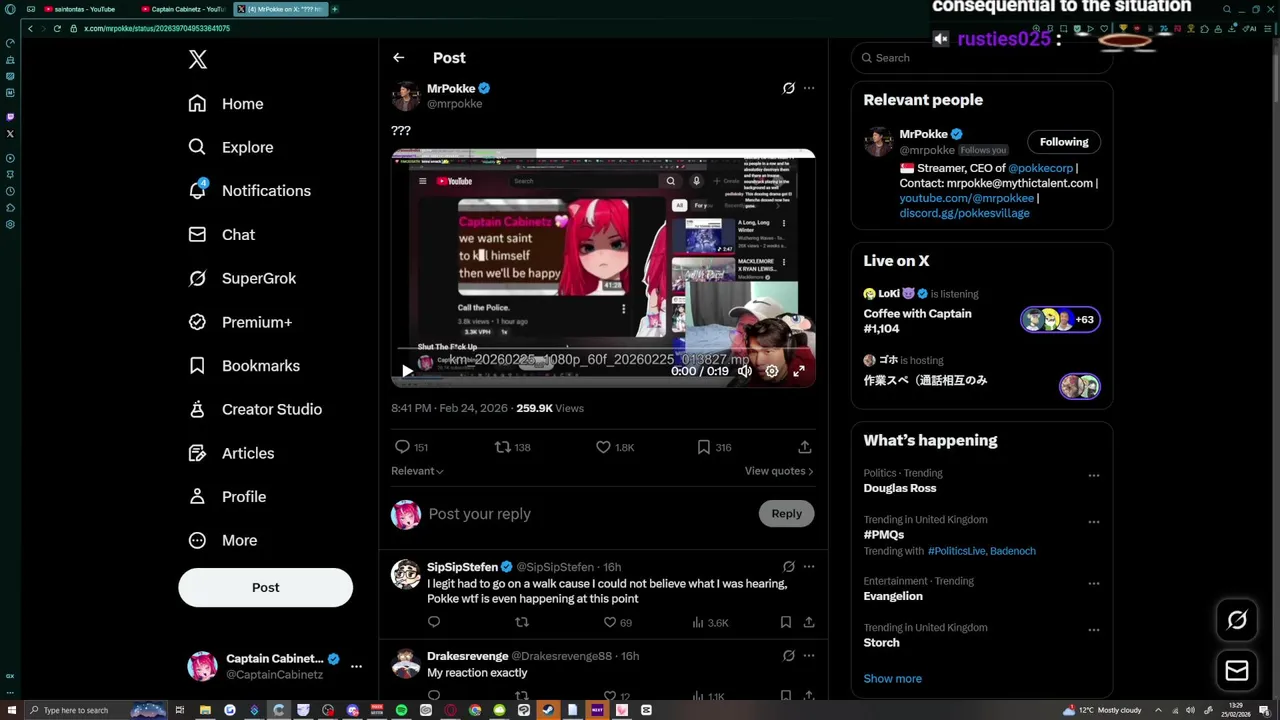The width and height of the screenshot is (1280, 720).
Task: Open more options for Storch trend
Action: click(1094, 630)
